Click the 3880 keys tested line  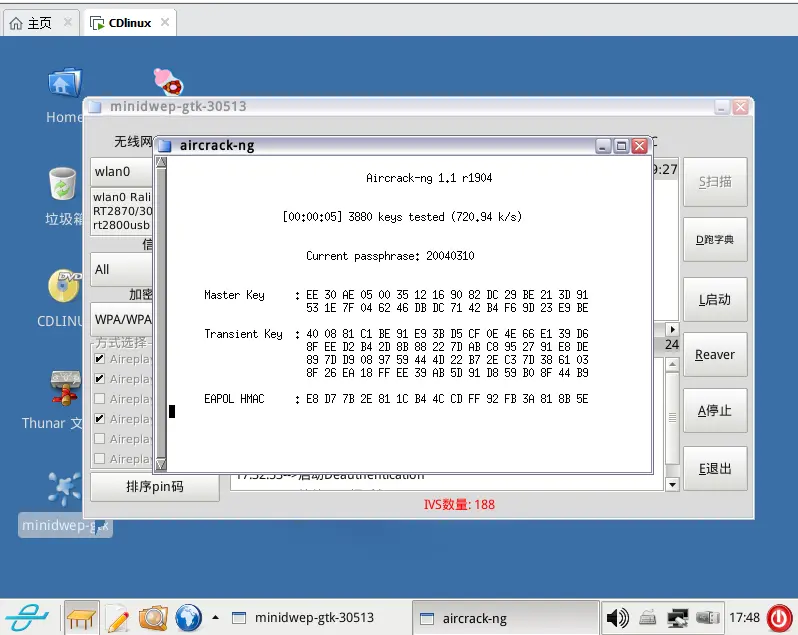402,217
